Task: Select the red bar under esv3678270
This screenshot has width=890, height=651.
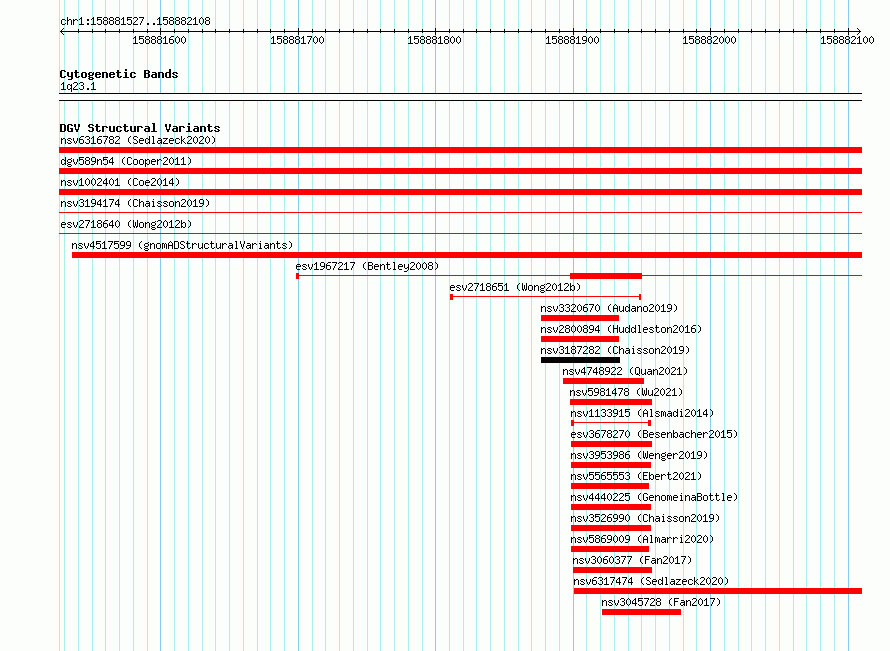Action: tap(611, 444)
